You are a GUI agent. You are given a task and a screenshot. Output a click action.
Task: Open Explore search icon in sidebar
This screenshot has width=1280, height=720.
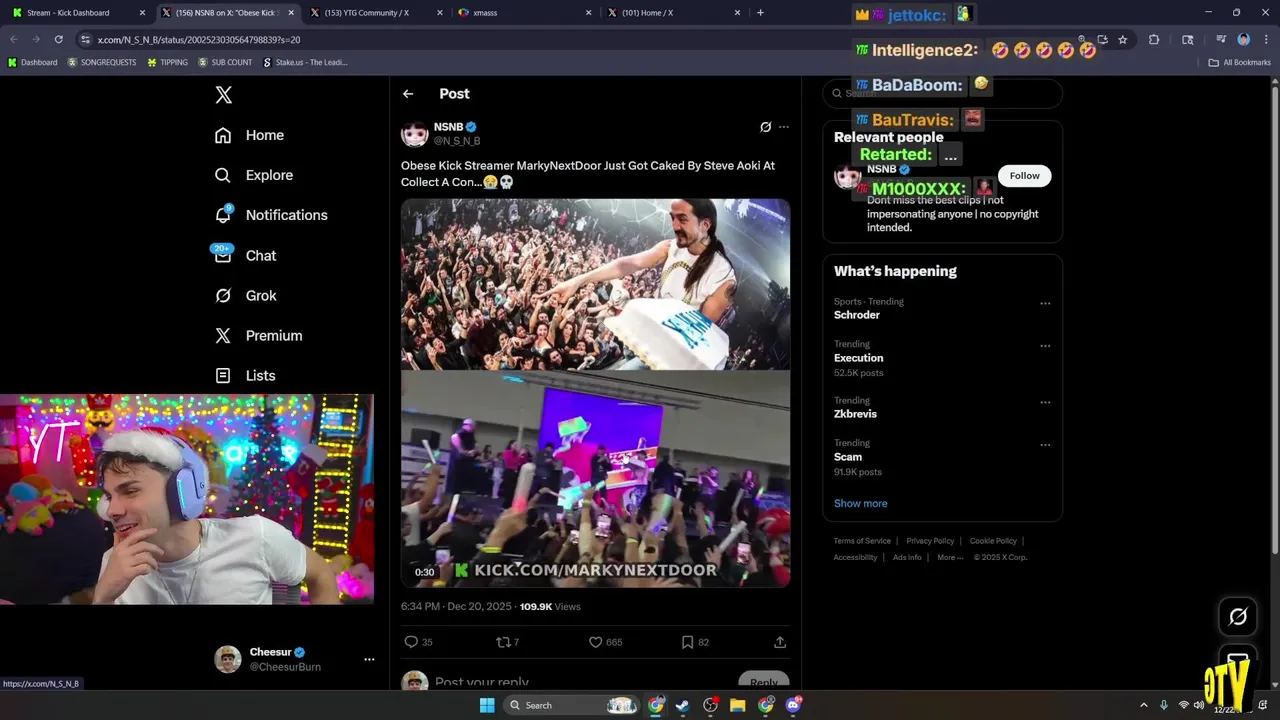pos(223,175)
